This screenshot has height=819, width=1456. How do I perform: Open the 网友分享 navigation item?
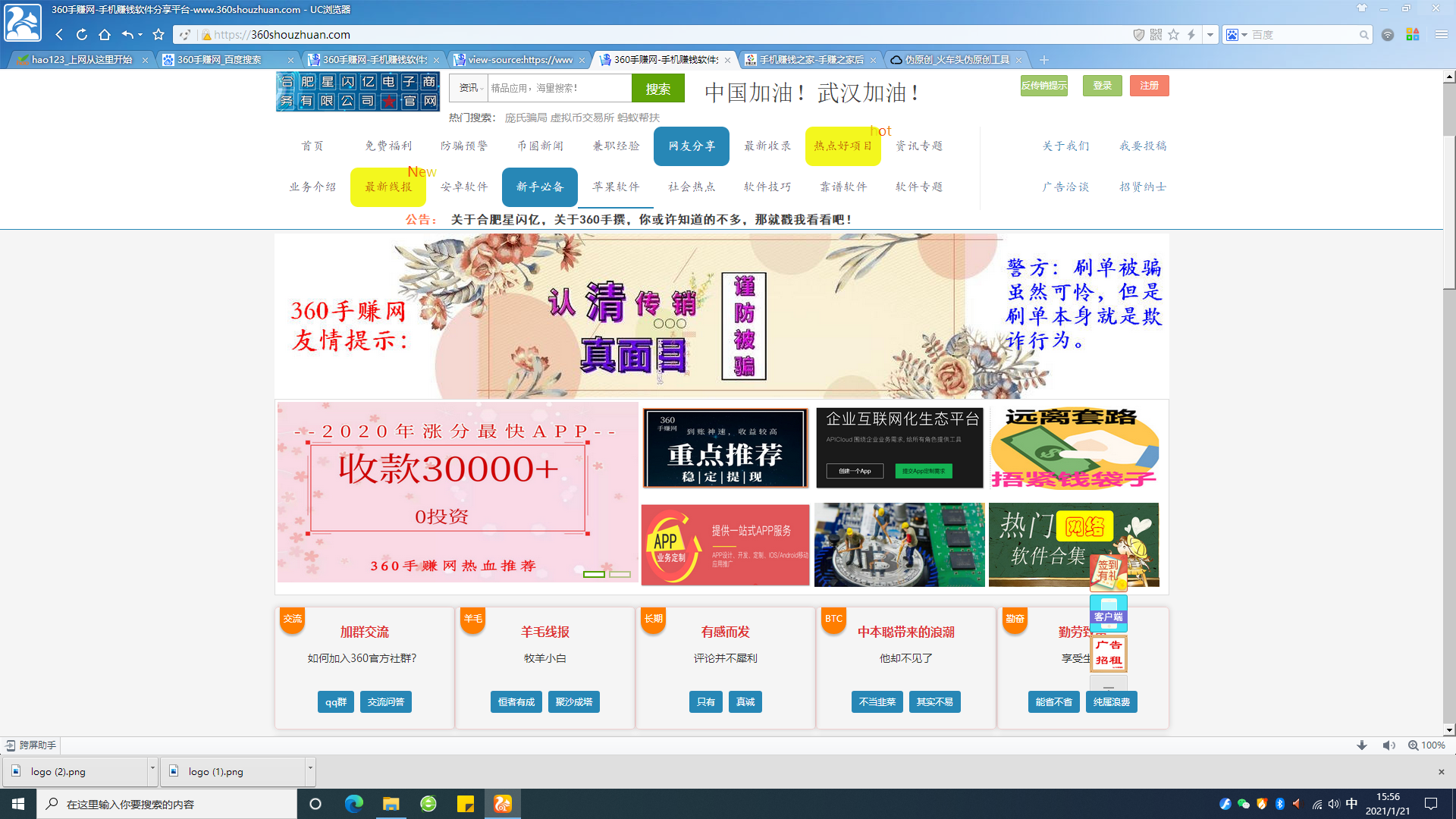coord(692,146)
